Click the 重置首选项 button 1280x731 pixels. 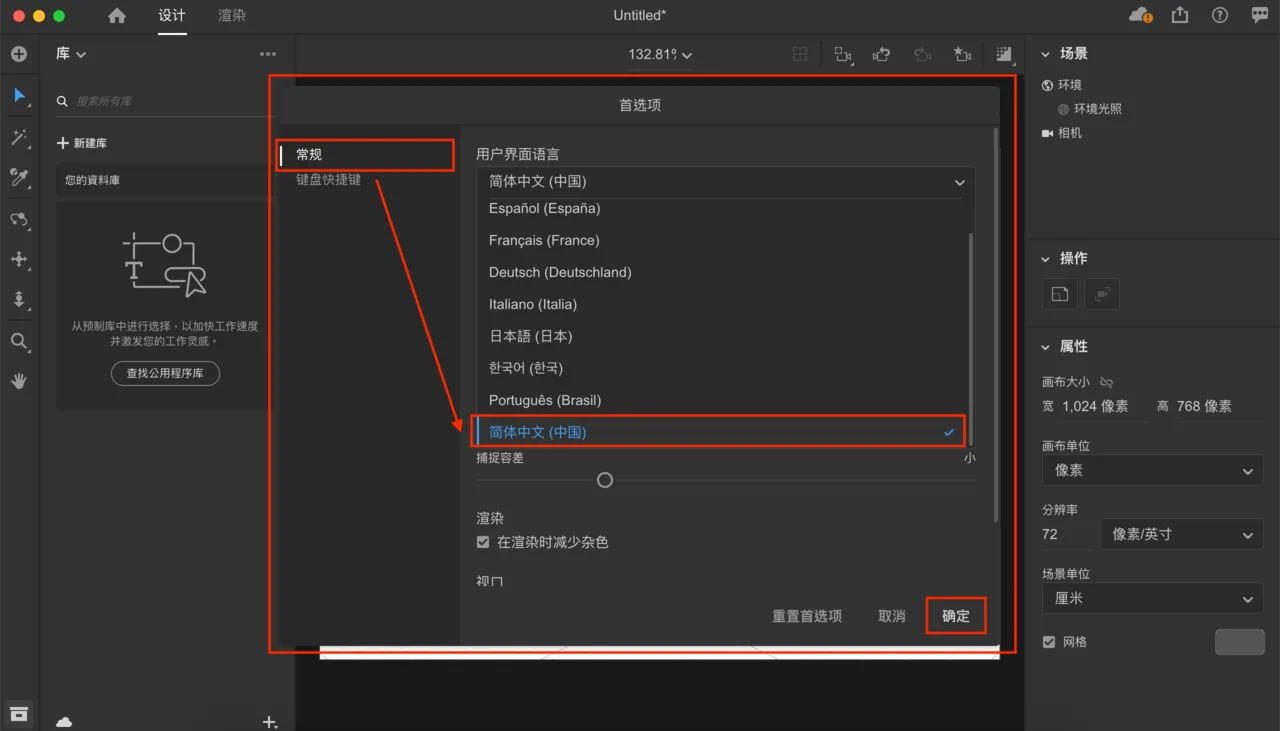pos(807,616)
